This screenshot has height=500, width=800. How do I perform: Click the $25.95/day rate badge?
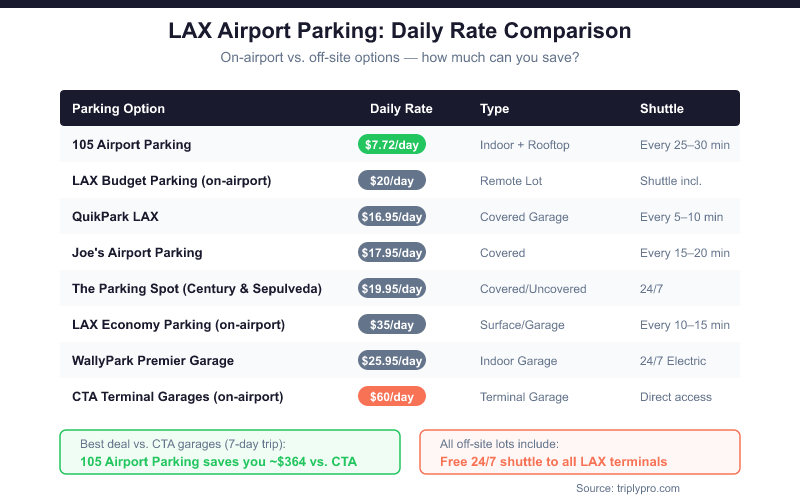pyautogui.click(x=392, y=361)
